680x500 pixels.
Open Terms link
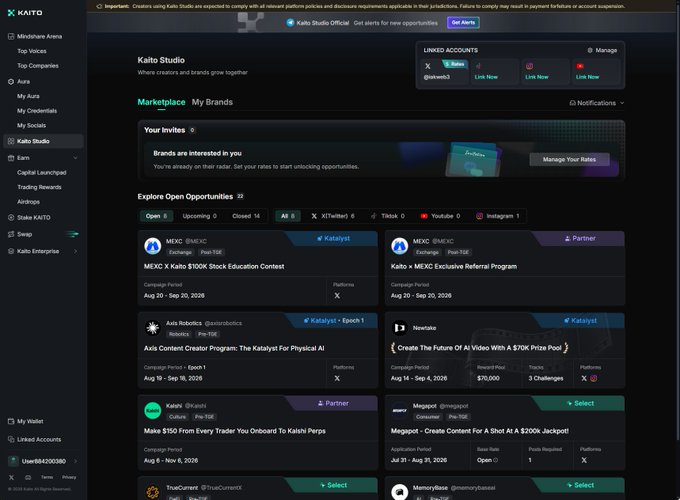coord(47,477)
